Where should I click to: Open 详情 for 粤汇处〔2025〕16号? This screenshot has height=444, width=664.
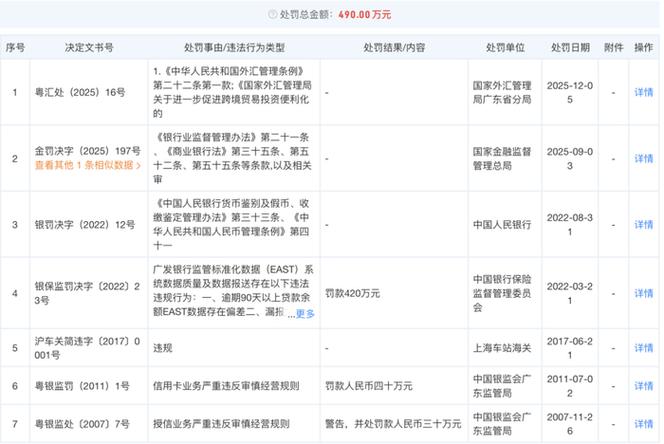(x=643, y=92)
